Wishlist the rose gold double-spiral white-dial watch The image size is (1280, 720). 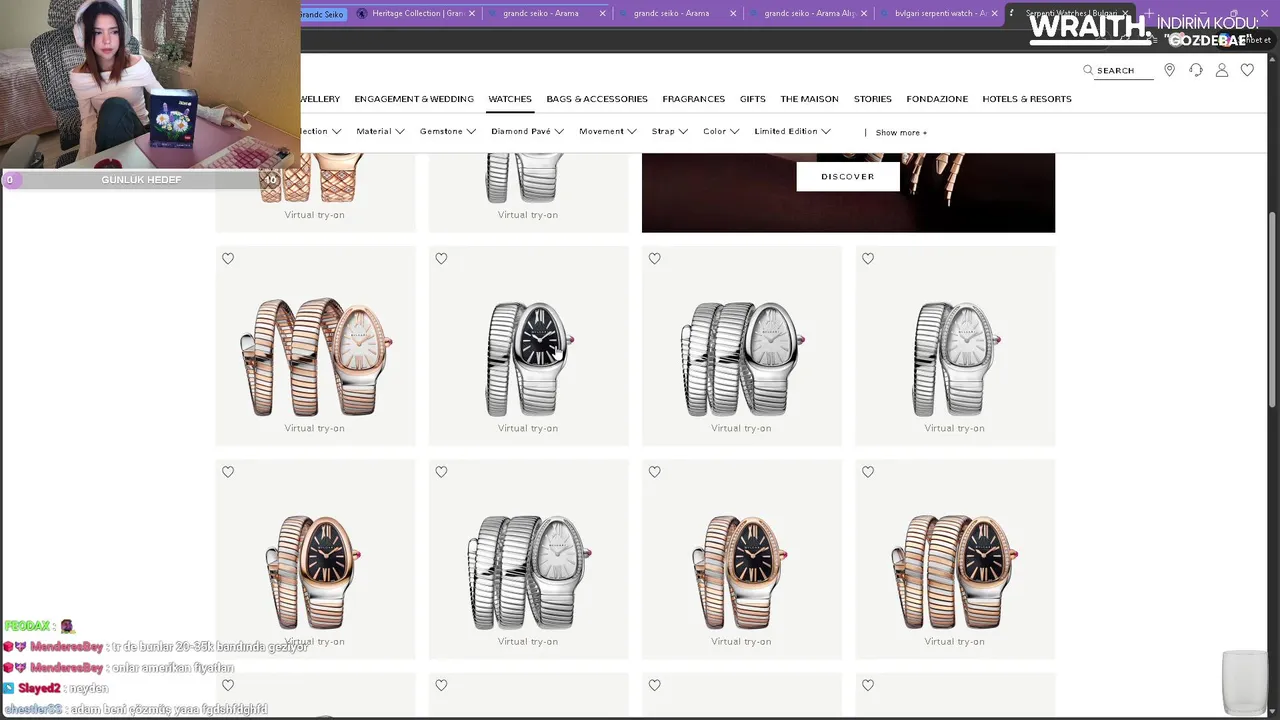[228, 259]
